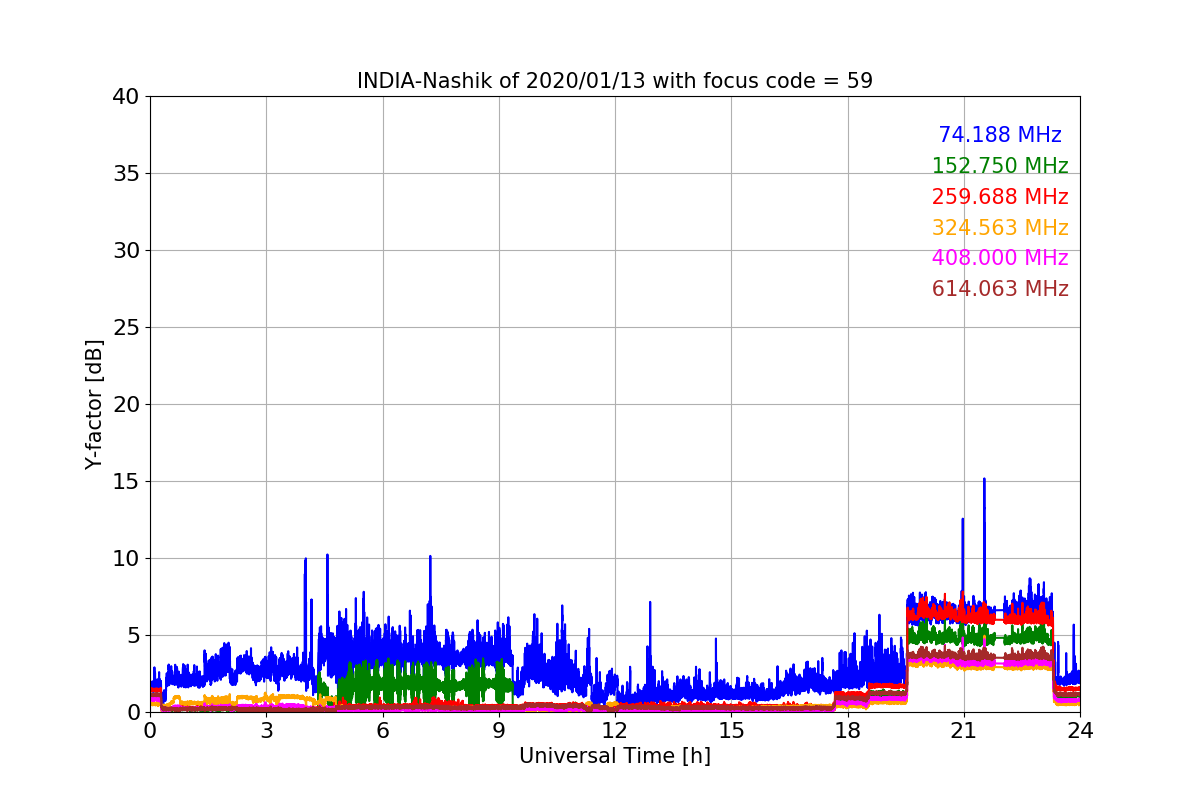
Task: Select the 259.688 MHz legend label
Action: (1000, 197)
